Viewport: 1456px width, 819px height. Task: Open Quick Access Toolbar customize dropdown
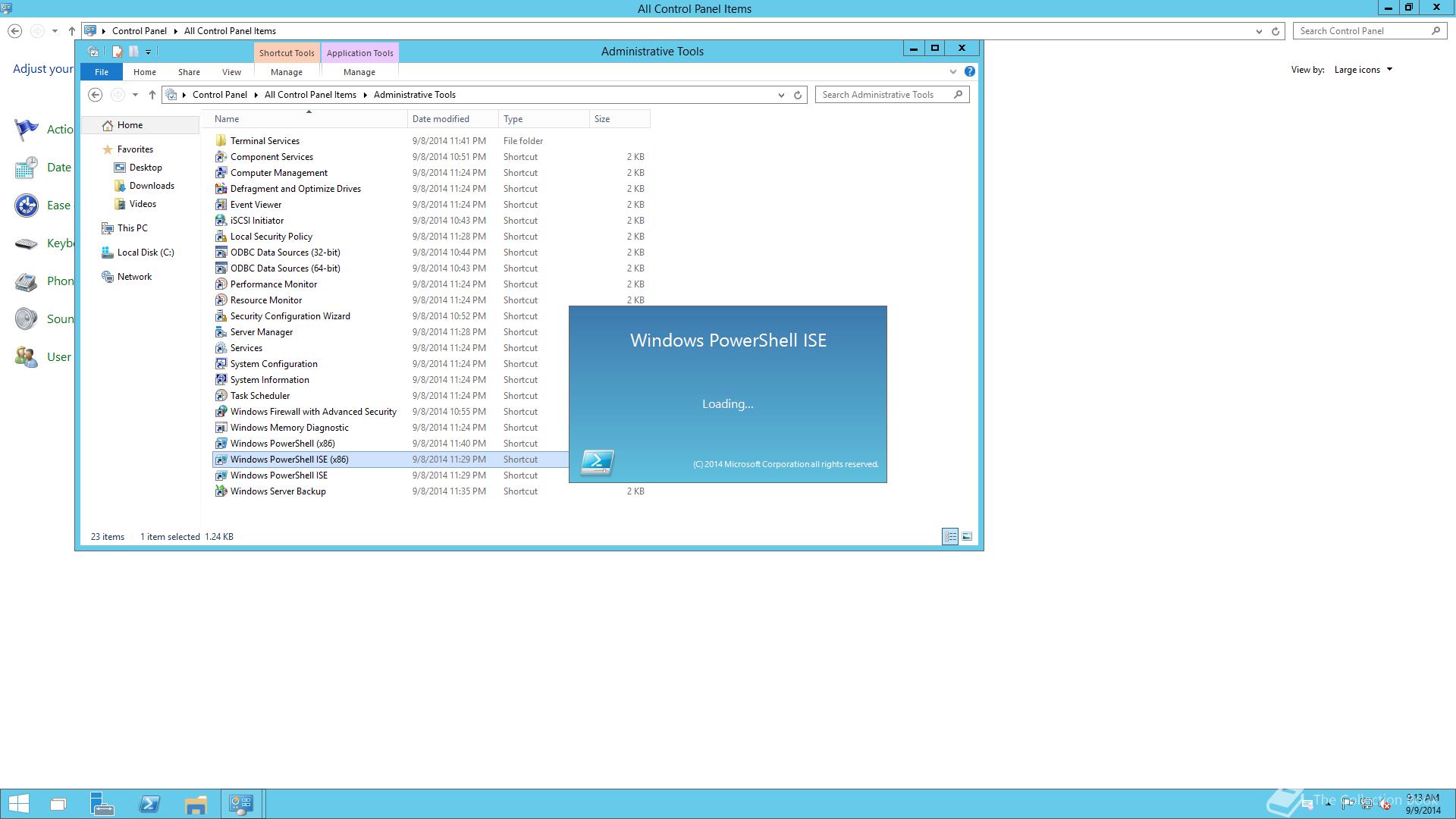click(x=148, y=52)
